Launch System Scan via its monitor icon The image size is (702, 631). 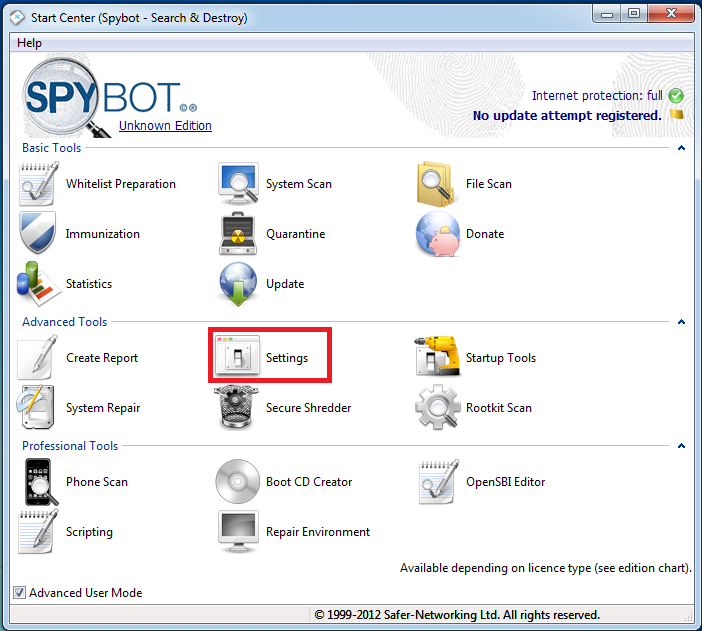pos(238,184)
